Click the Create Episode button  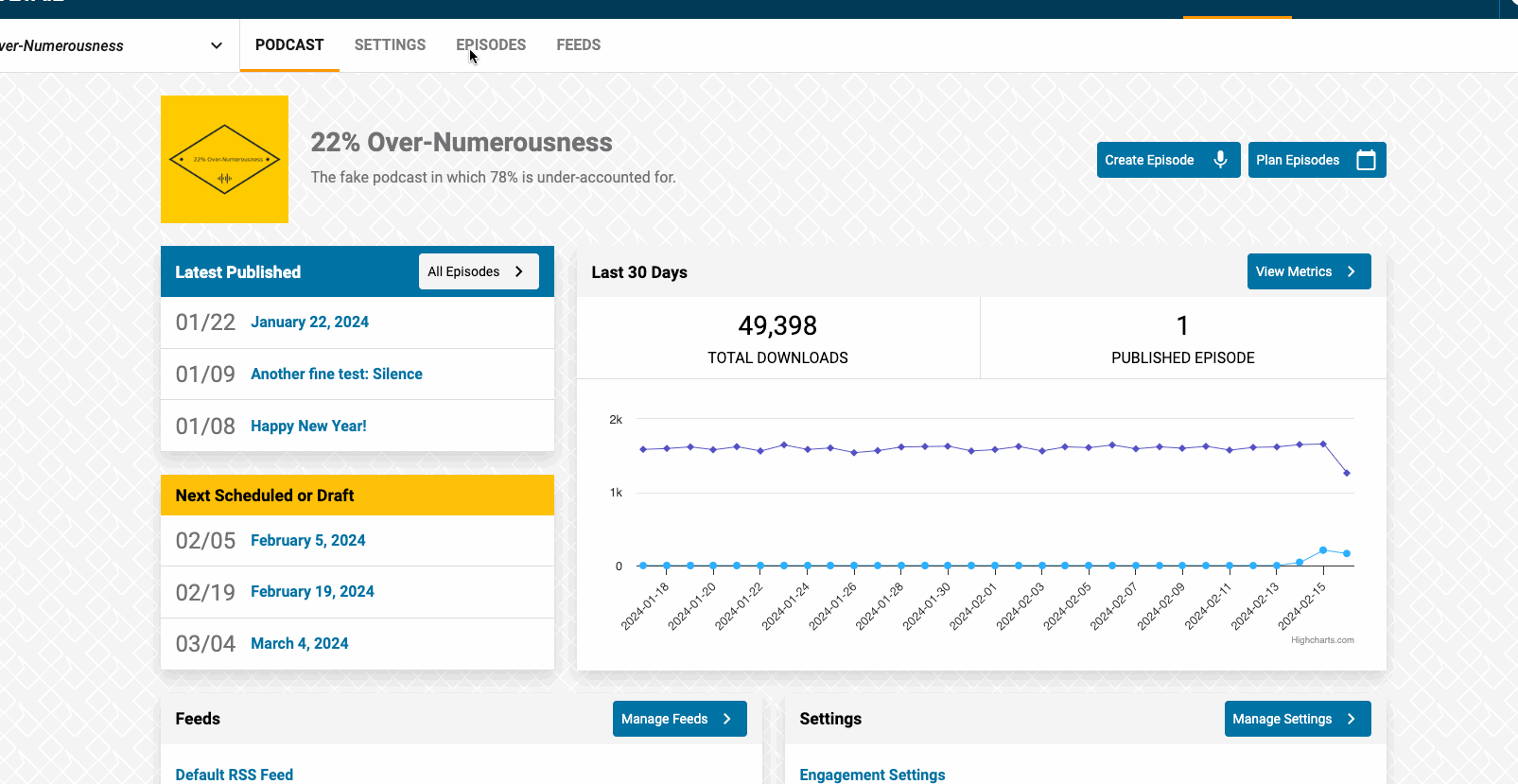tap(1168, 160)
